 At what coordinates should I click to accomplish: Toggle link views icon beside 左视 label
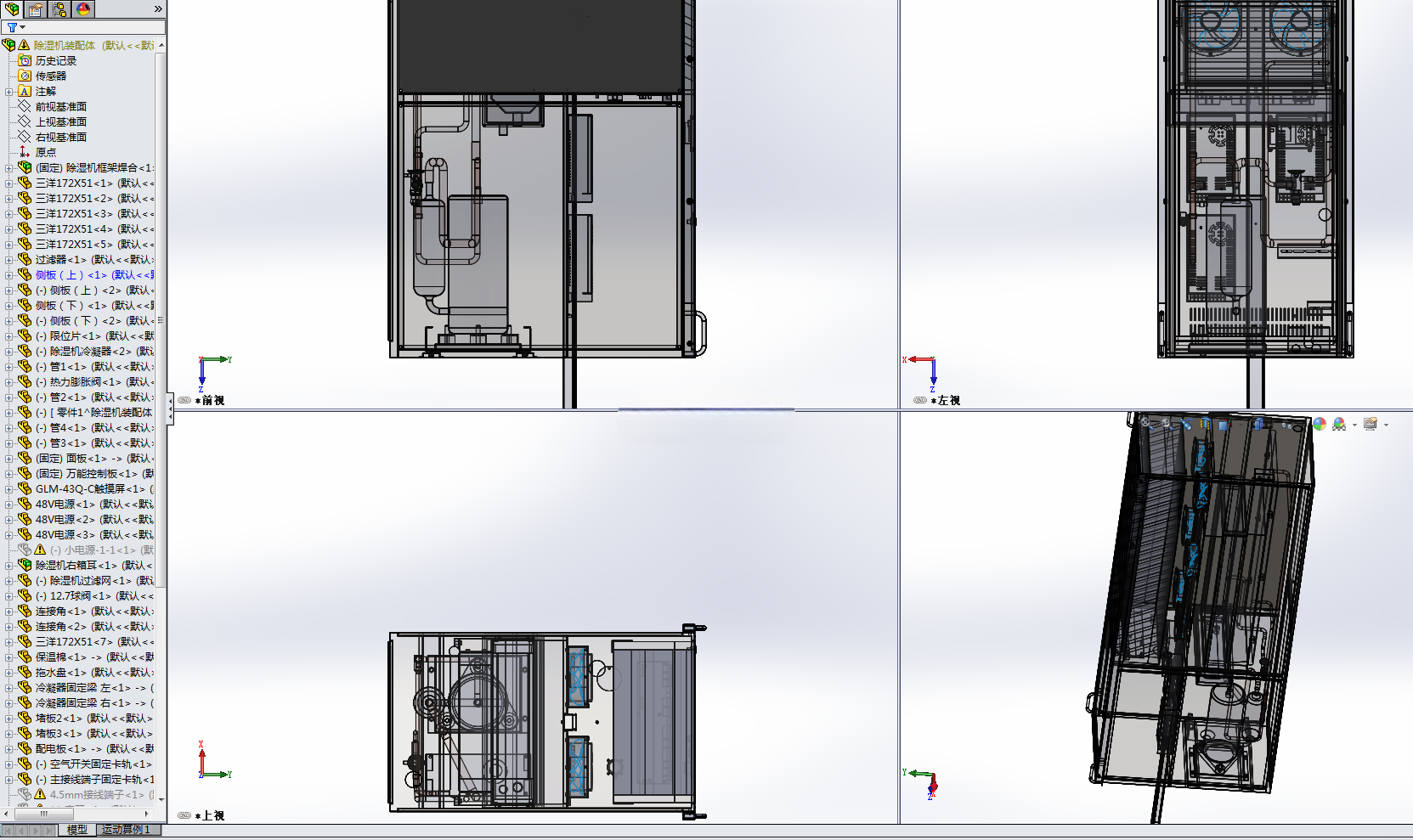click(920, 400)
